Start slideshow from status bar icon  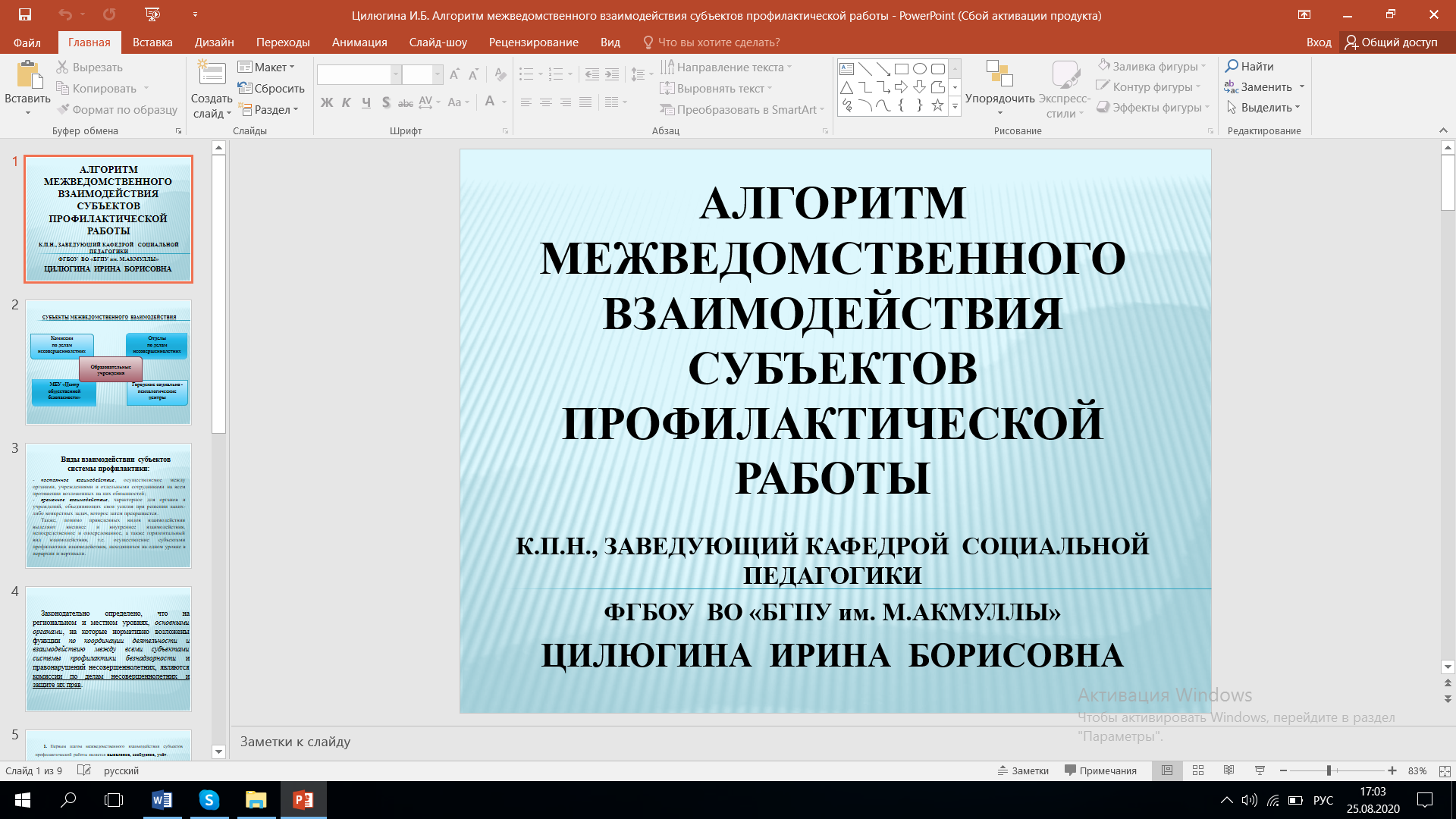(x=1260, y=770)
